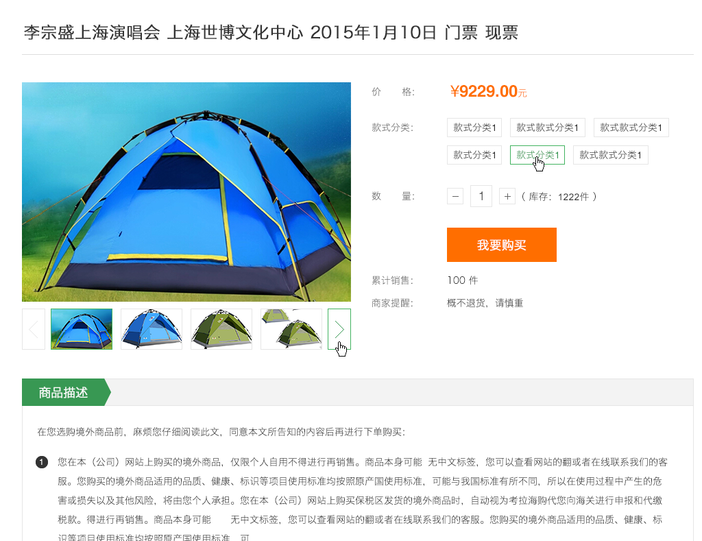This screenshot has height=541, width=702.
Task: Select the green-highlighted 款式分类1 option
Action: coord(537,155)
